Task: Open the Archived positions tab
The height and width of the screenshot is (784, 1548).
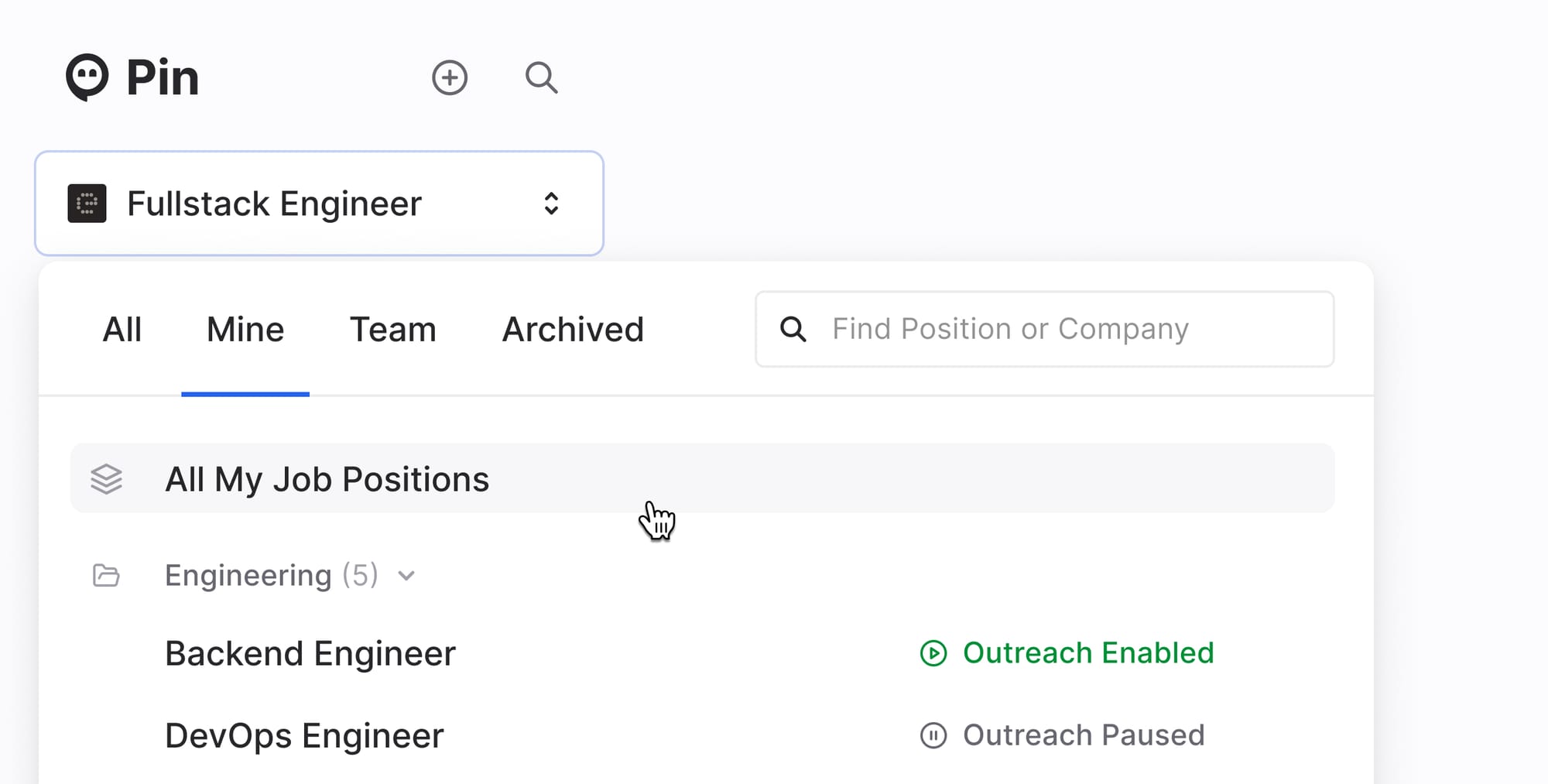Action: point(573,329)
